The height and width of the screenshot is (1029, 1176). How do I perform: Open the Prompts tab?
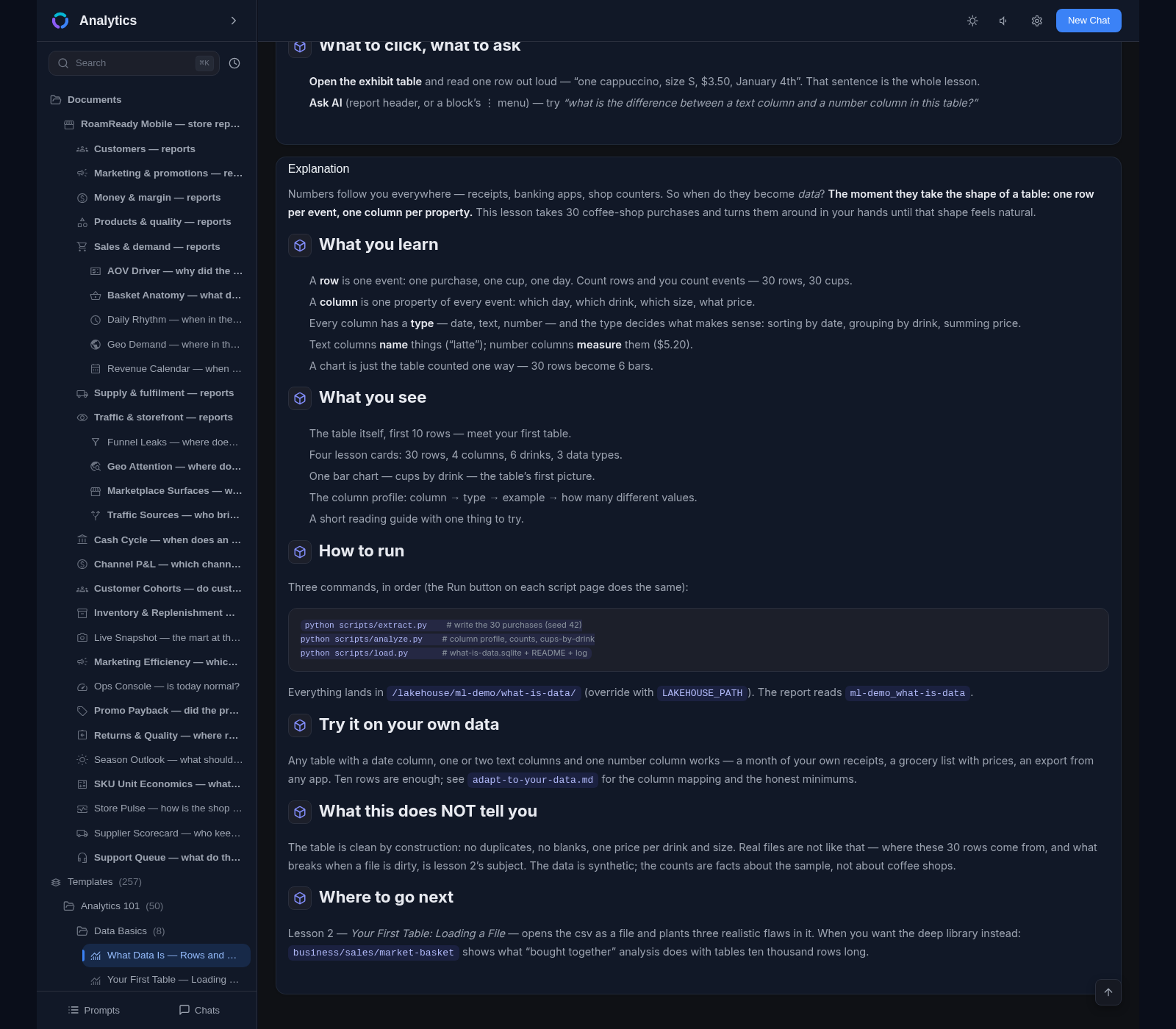point(93,1011)
